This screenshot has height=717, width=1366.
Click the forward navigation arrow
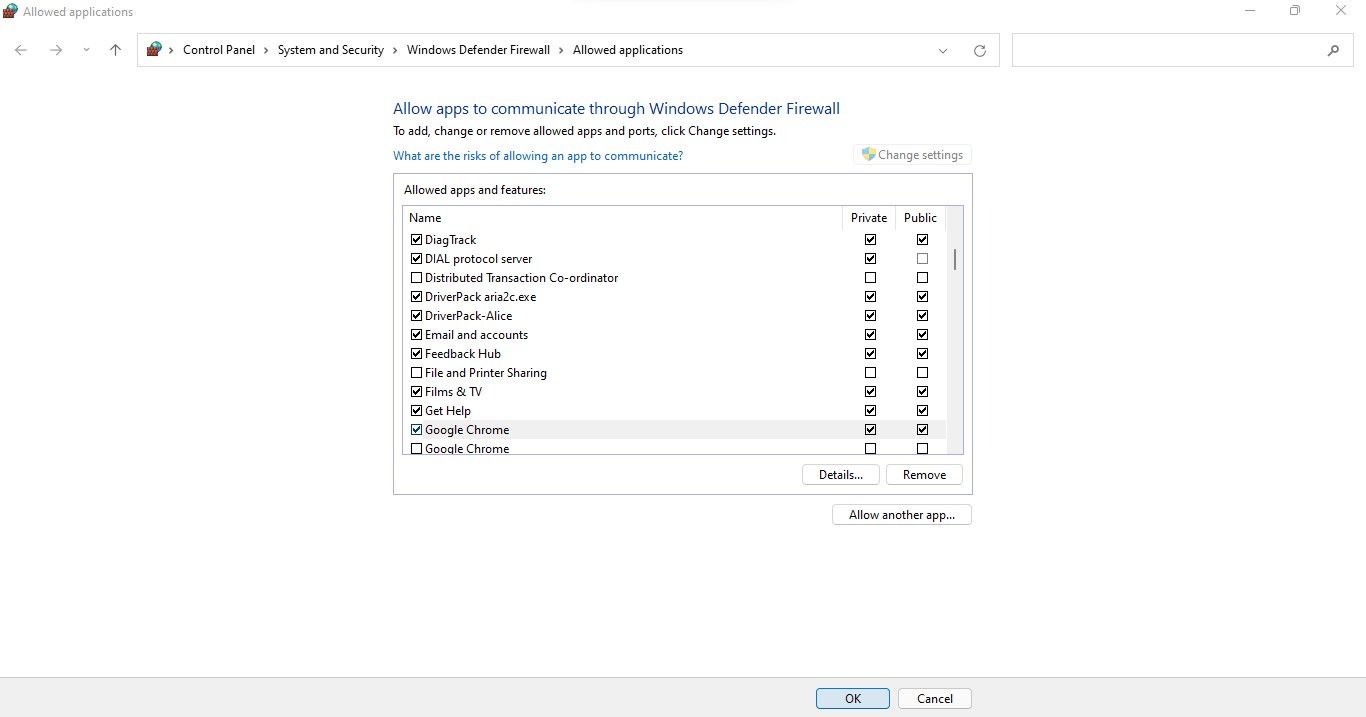pos(56,50)
